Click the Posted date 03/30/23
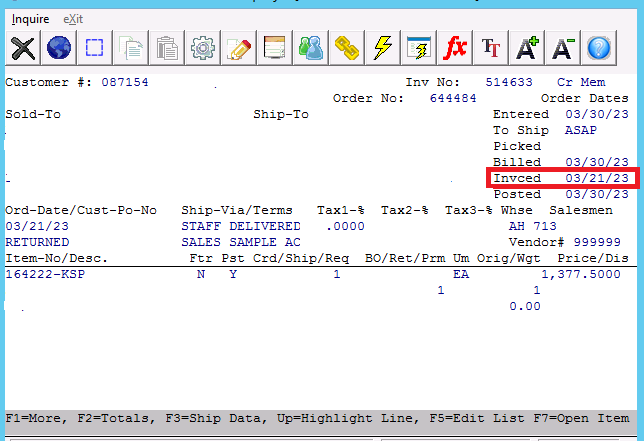 pos(597,194)
